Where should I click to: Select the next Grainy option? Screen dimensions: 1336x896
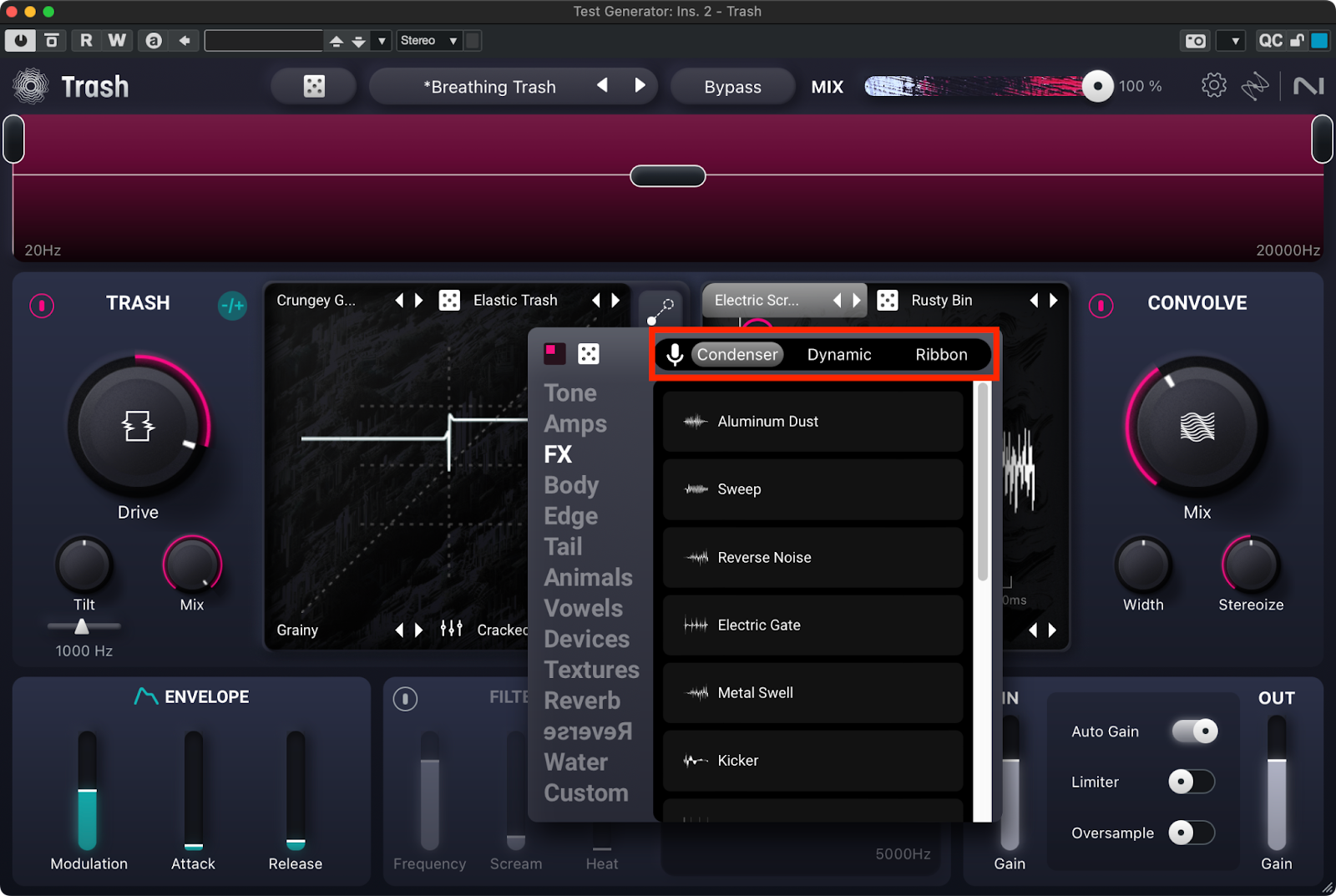pos(418,630)
